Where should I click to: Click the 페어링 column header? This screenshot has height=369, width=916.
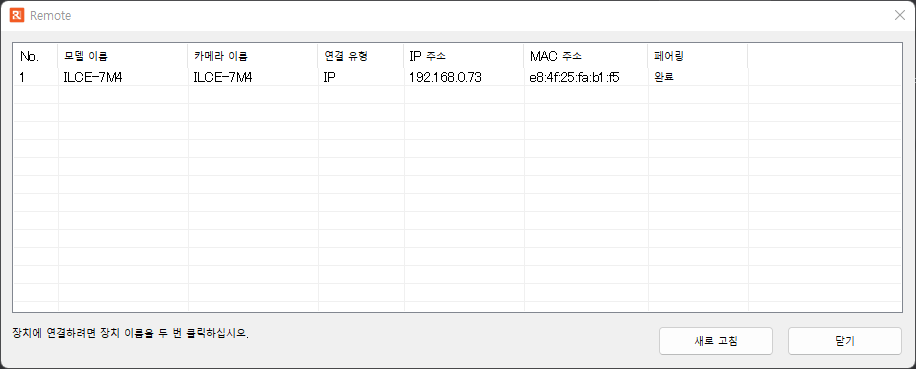click(698, 57)
